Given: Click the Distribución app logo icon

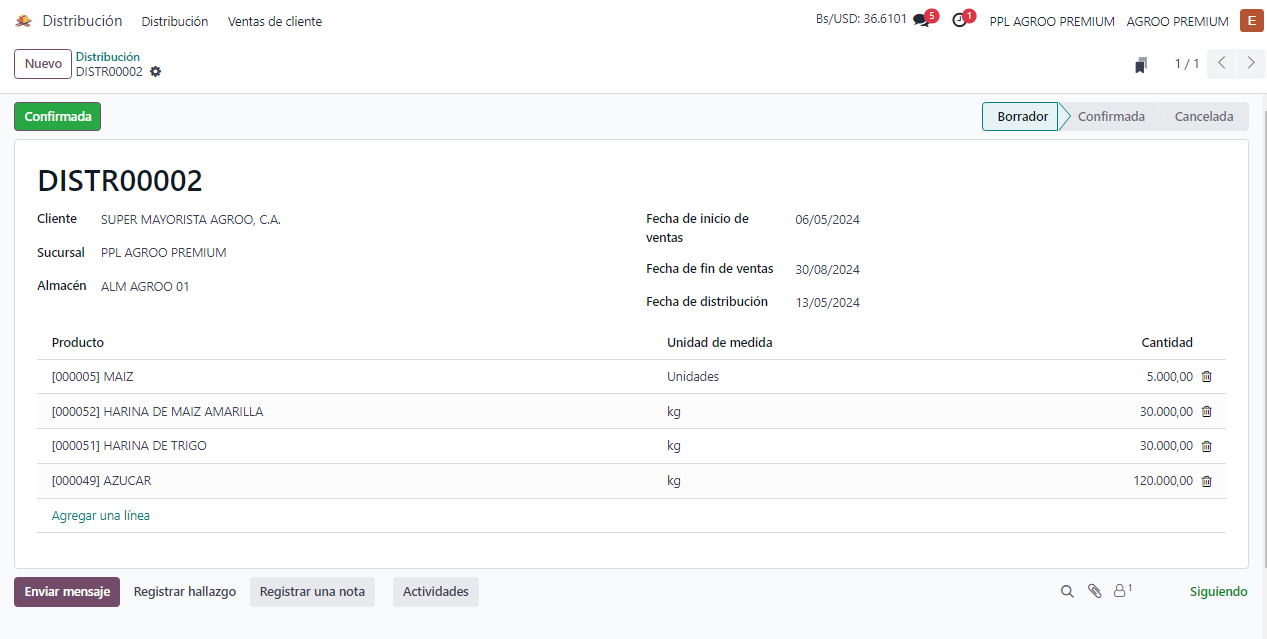Looking at the screenshot, I should pos(23,21).
